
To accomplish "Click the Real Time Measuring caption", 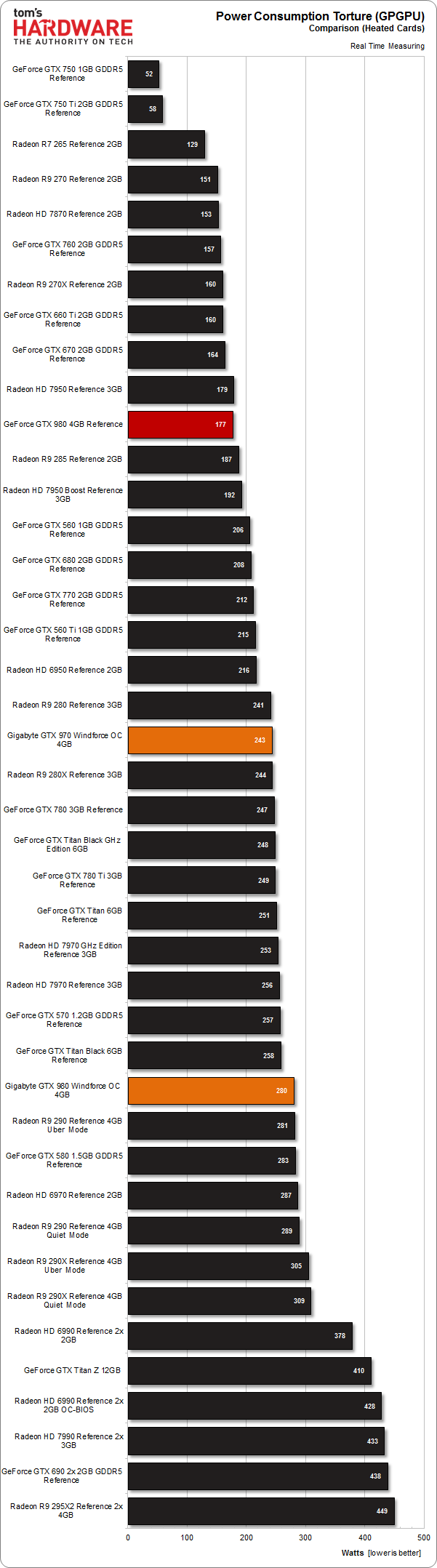I will point(387,46).
